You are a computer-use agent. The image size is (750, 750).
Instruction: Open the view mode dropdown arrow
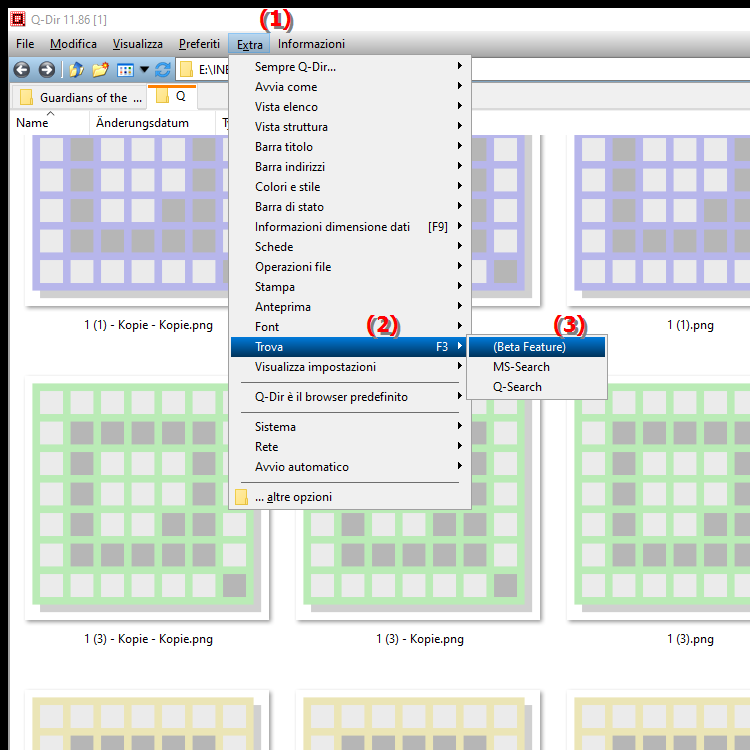point(144,70)
